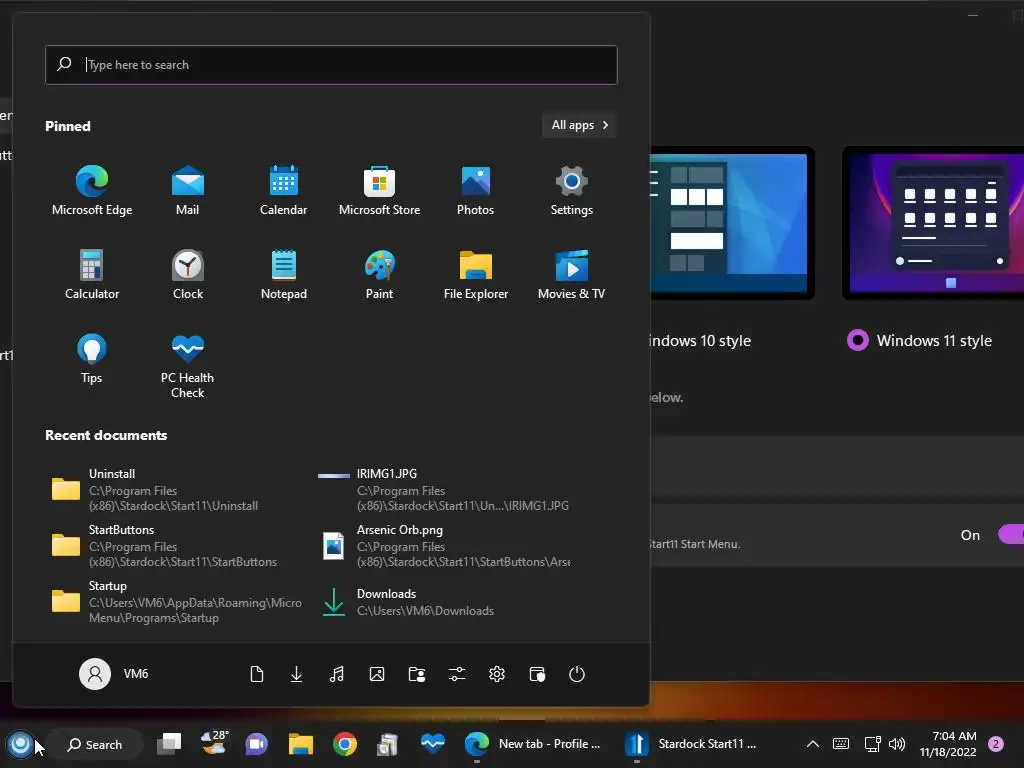This screenshot has width=1024, height=768.
Task: Open the Clock app
Action: [x=187, y=274]
